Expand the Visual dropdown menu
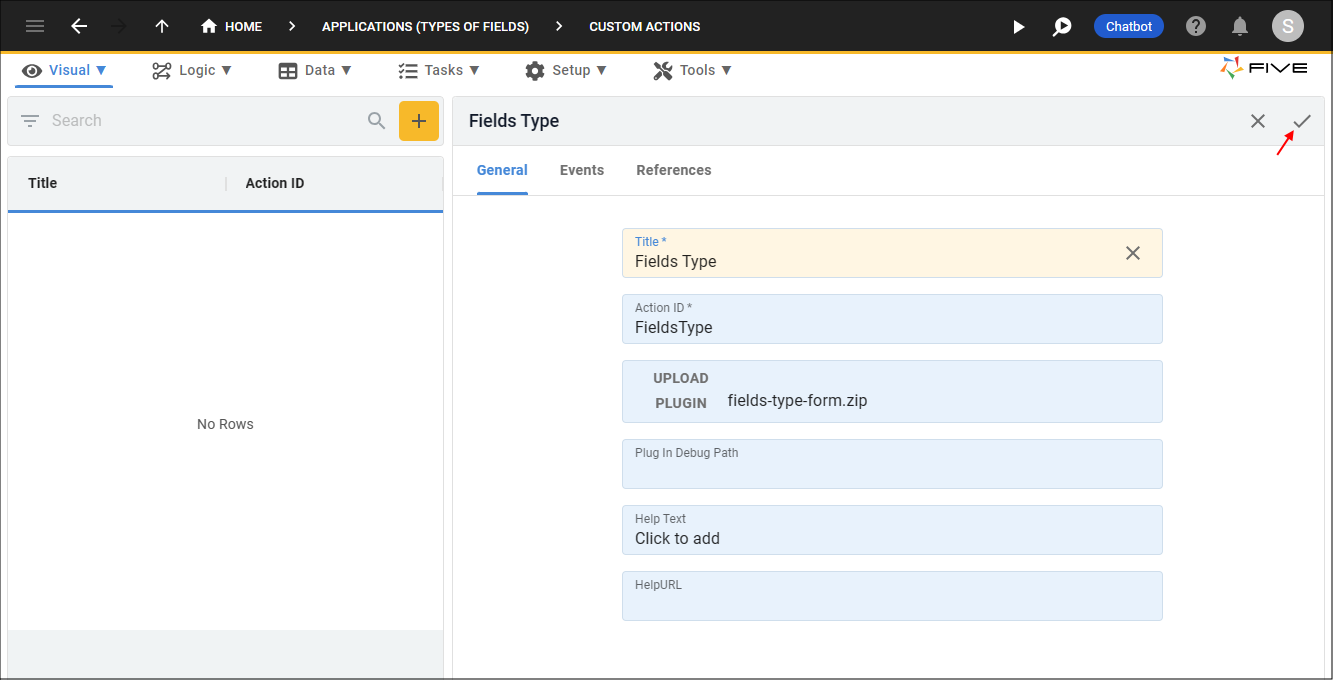 (65, 70)
